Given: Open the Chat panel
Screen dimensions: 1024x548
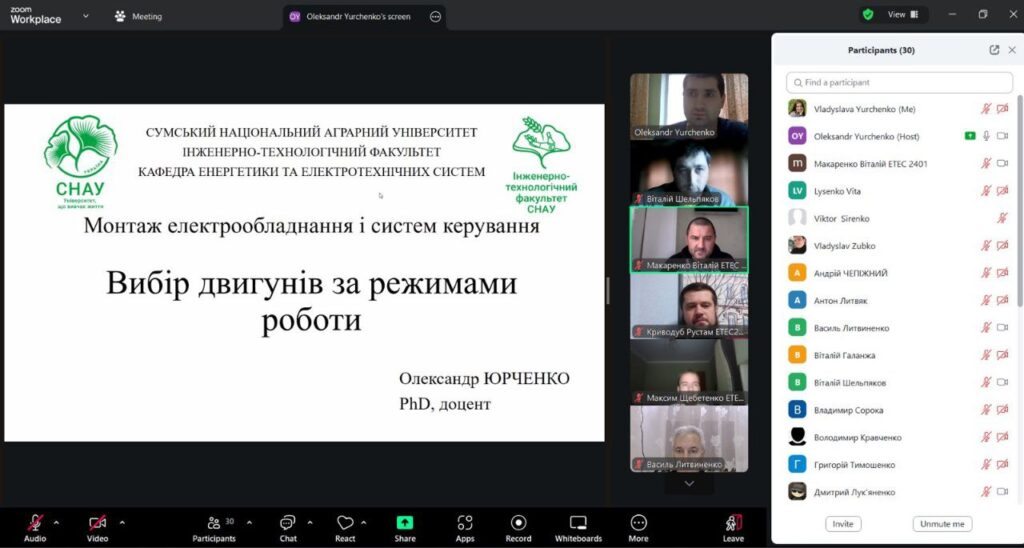Looking at the screenshot, I should coord(288,523).
